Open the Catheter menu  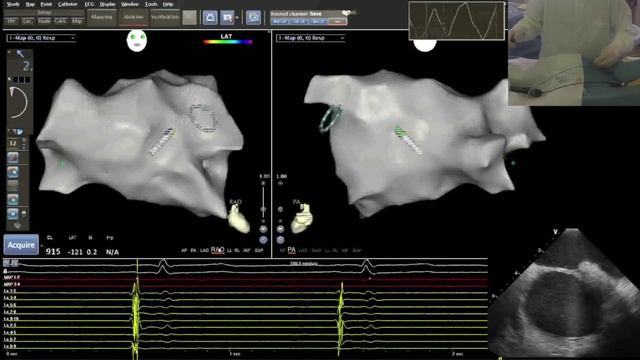click(68, 4)
